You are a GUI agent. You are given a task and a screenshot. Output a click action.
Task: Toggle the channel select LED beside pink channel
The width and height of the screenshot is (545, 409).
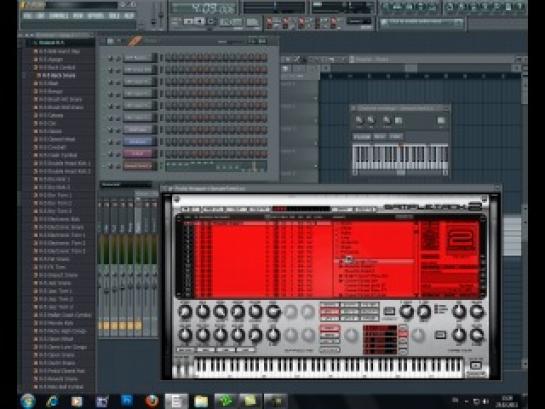161,154
